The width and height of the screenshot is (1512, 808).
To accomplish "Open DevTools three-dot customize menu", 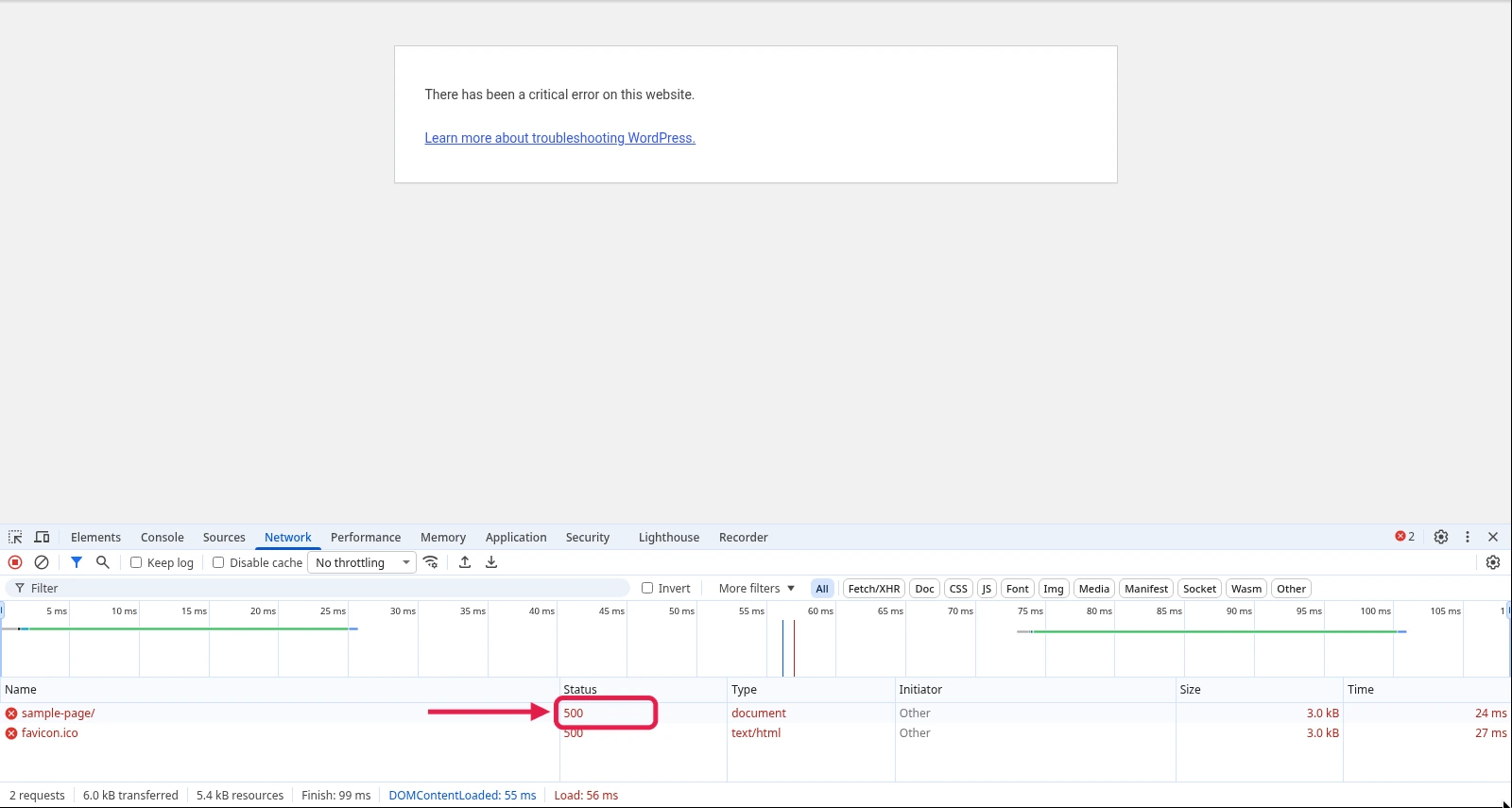I will (1468, 537).
